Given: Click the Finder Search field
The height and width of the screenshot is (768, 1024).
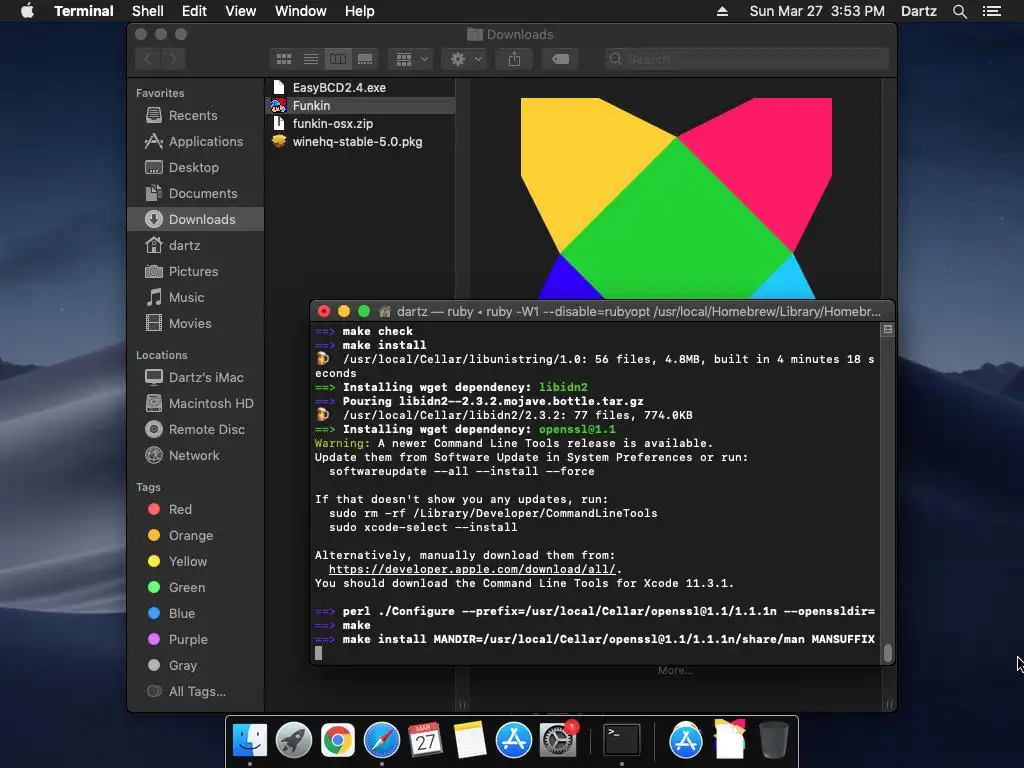Looking at the screenshot, I should coord(746,59).
